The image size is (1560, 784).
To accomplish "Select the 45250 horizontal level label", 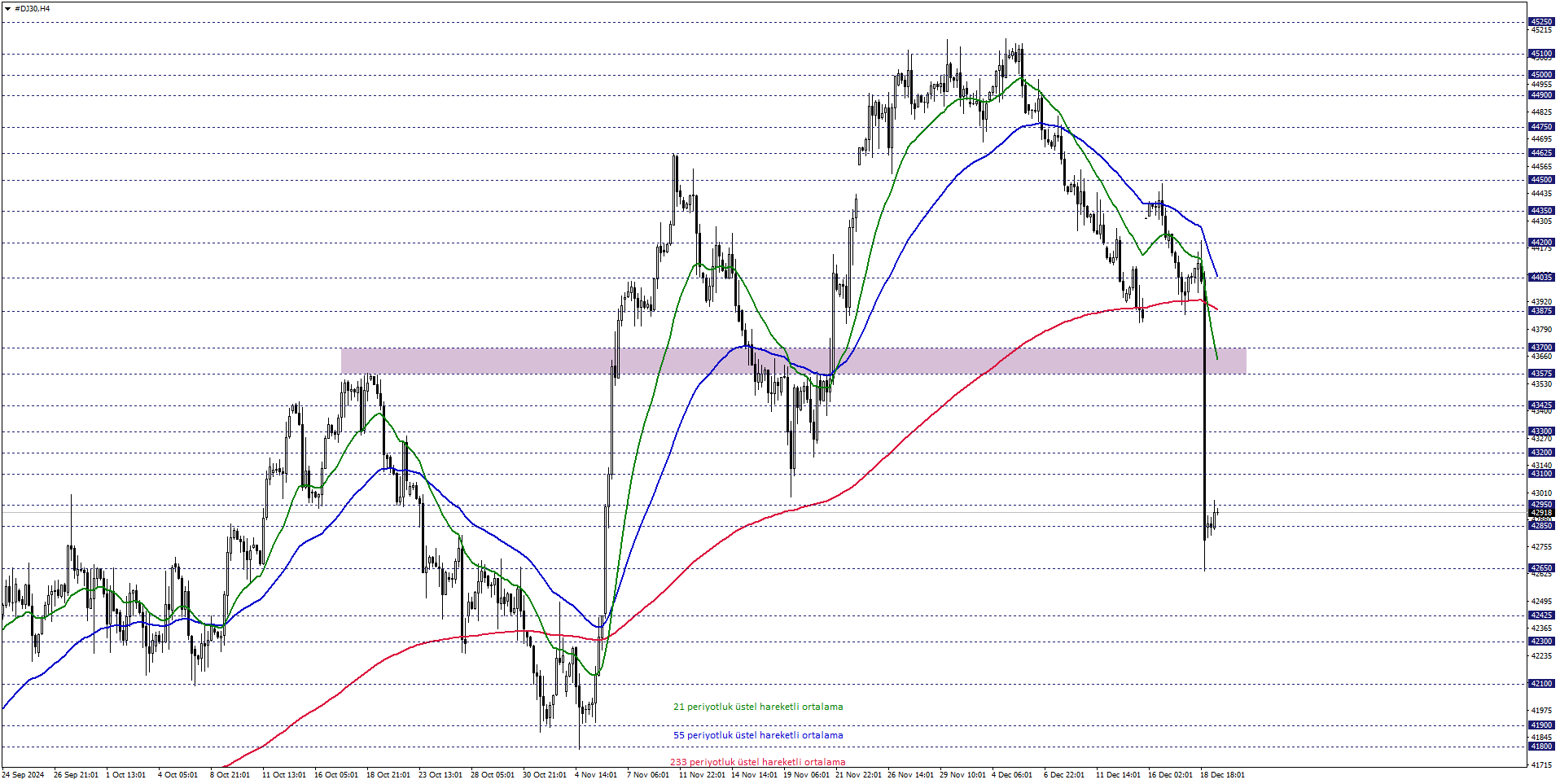I will pos(1541,22).
